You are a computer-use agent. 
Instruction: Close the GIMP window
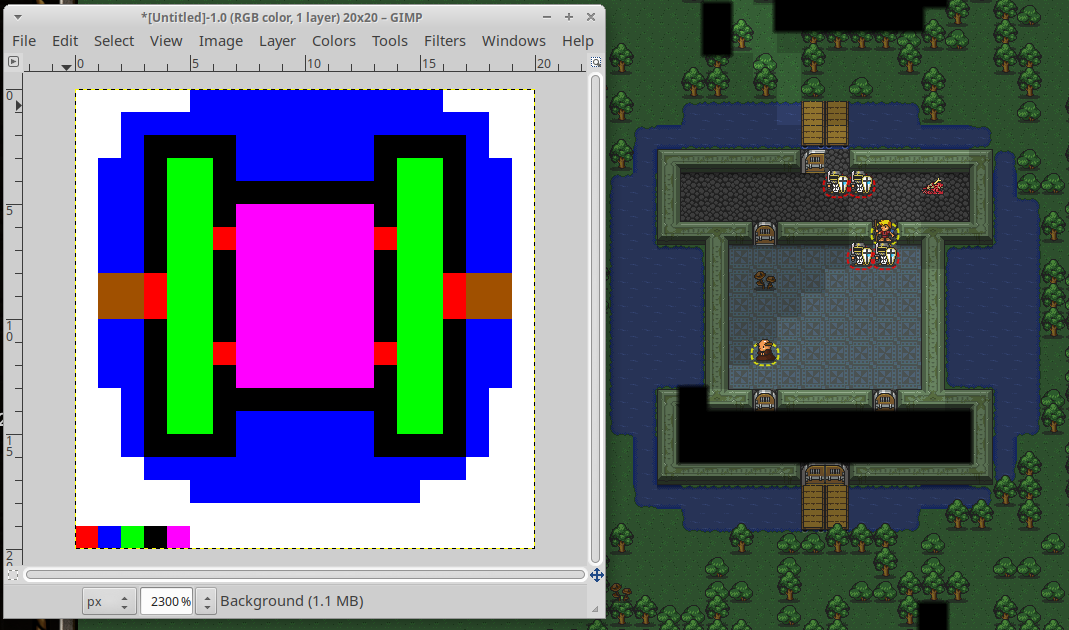591,17
